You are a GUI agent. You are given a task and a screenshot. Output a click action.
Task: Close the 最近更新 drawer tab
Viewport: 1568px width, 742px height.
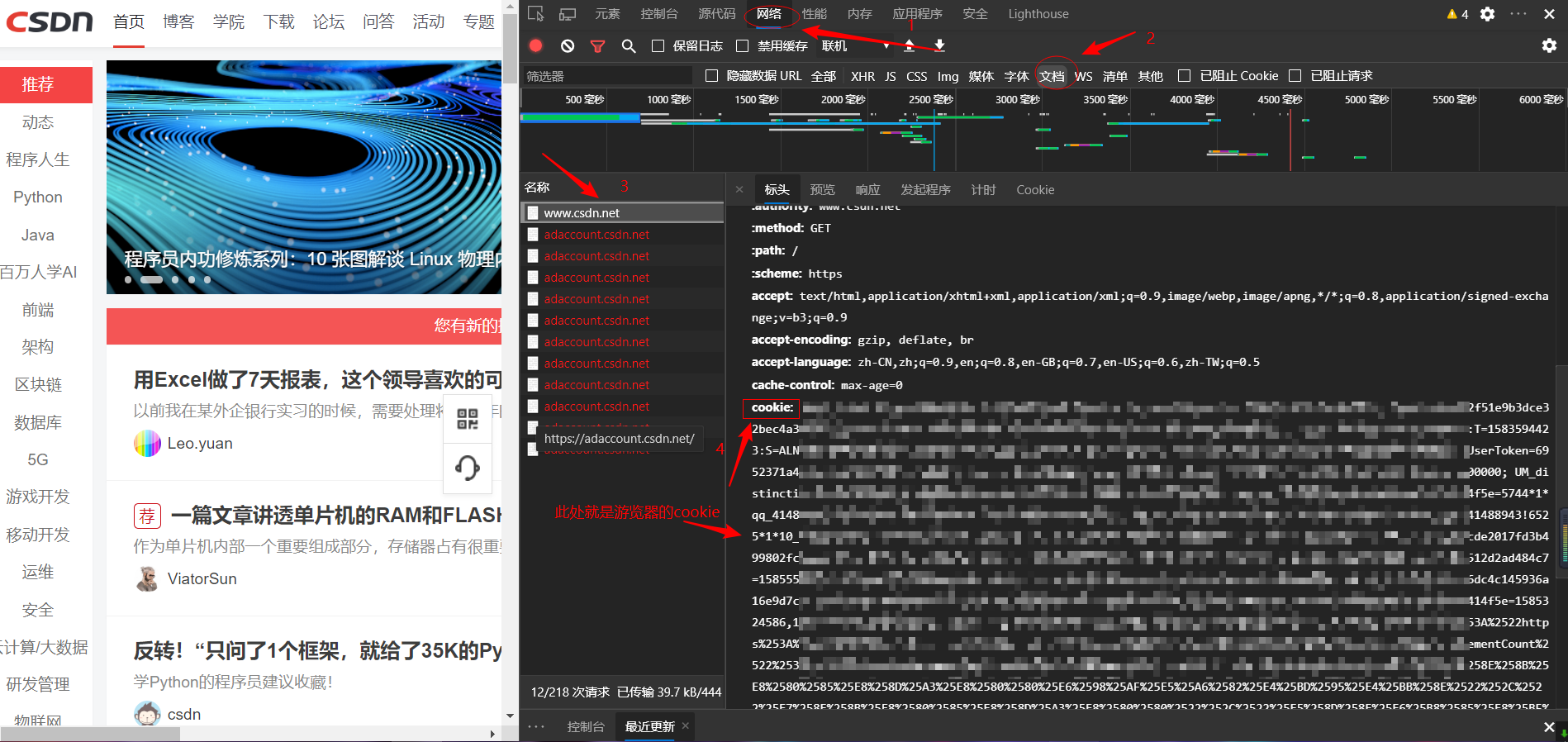[x=686, y=725]
